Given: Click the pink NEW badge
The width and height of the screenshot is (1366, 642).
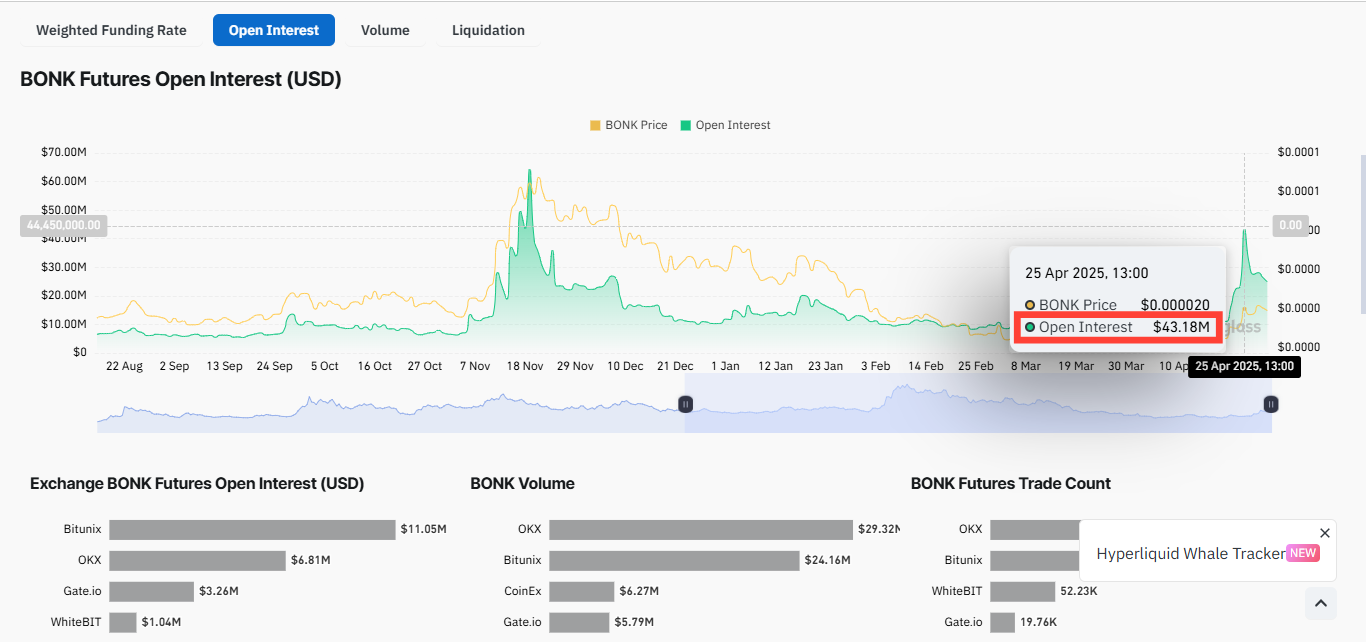Looking at the screenshot, I should point(1302,553).
